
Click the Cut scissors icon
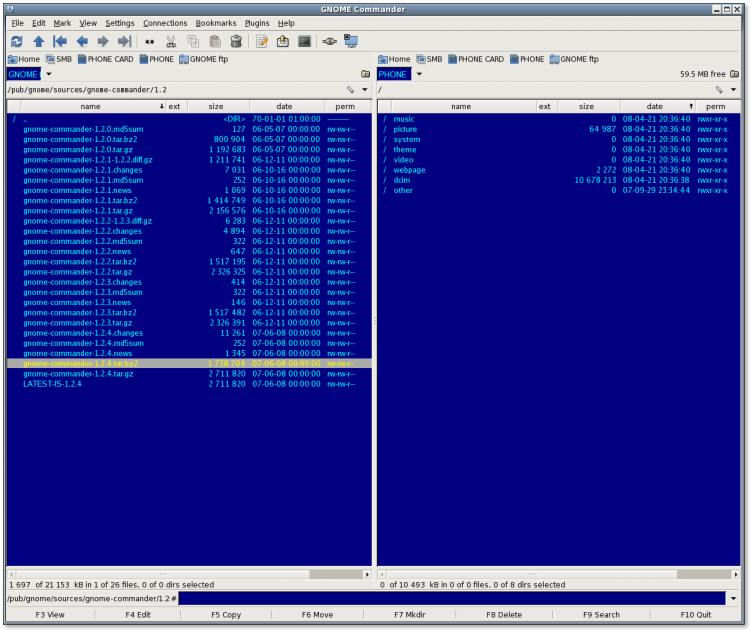pyautogui.click(x=171, y=41)
